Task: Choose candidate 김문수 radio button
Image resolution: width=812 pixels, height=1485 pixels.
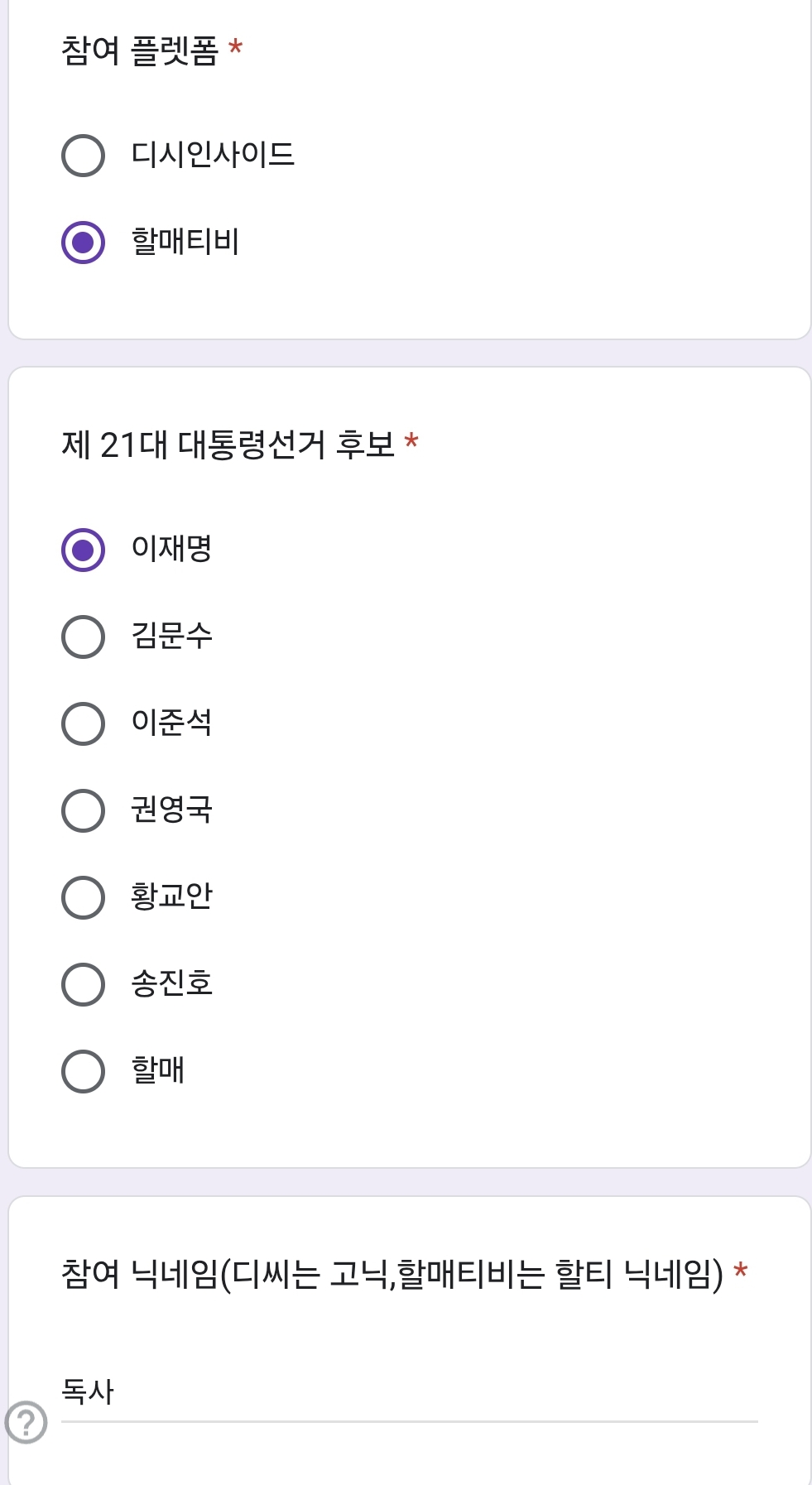Action: tap(83, 637)
